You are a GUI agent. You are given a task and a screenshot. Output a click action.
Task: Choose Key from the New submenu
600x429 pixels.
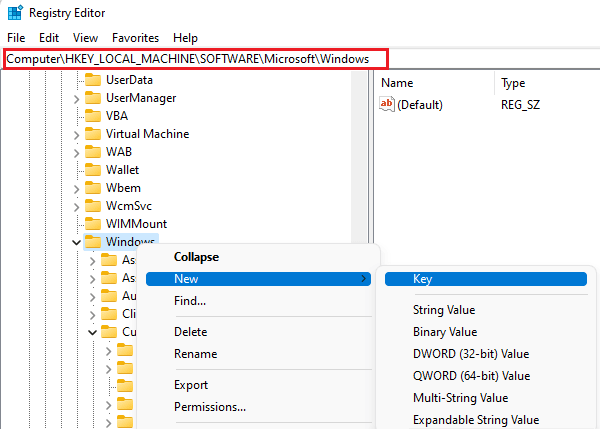click(422, 279)
